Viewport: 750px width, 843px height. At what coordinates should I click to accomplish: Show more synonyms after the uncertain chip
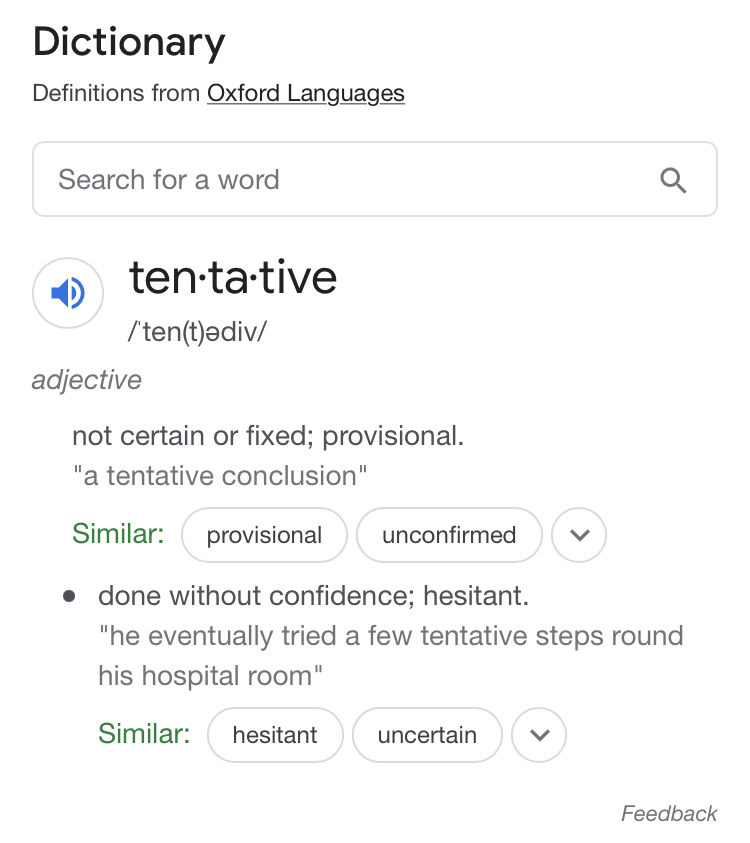pyautogui.click(x=539, y=735)
